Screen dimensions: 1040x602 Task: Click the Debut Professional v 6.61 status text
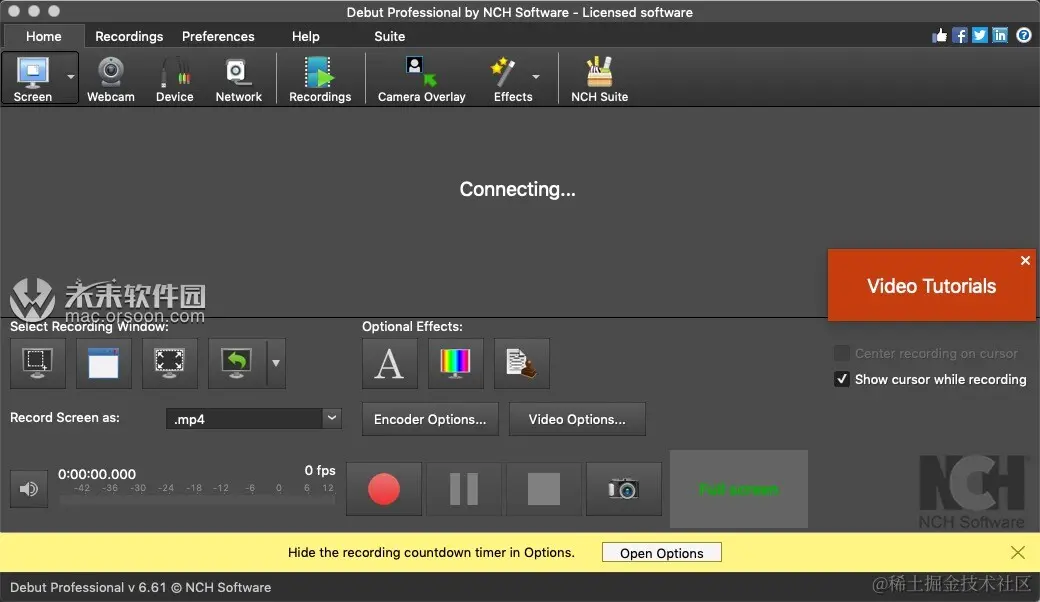pos(141,587)
